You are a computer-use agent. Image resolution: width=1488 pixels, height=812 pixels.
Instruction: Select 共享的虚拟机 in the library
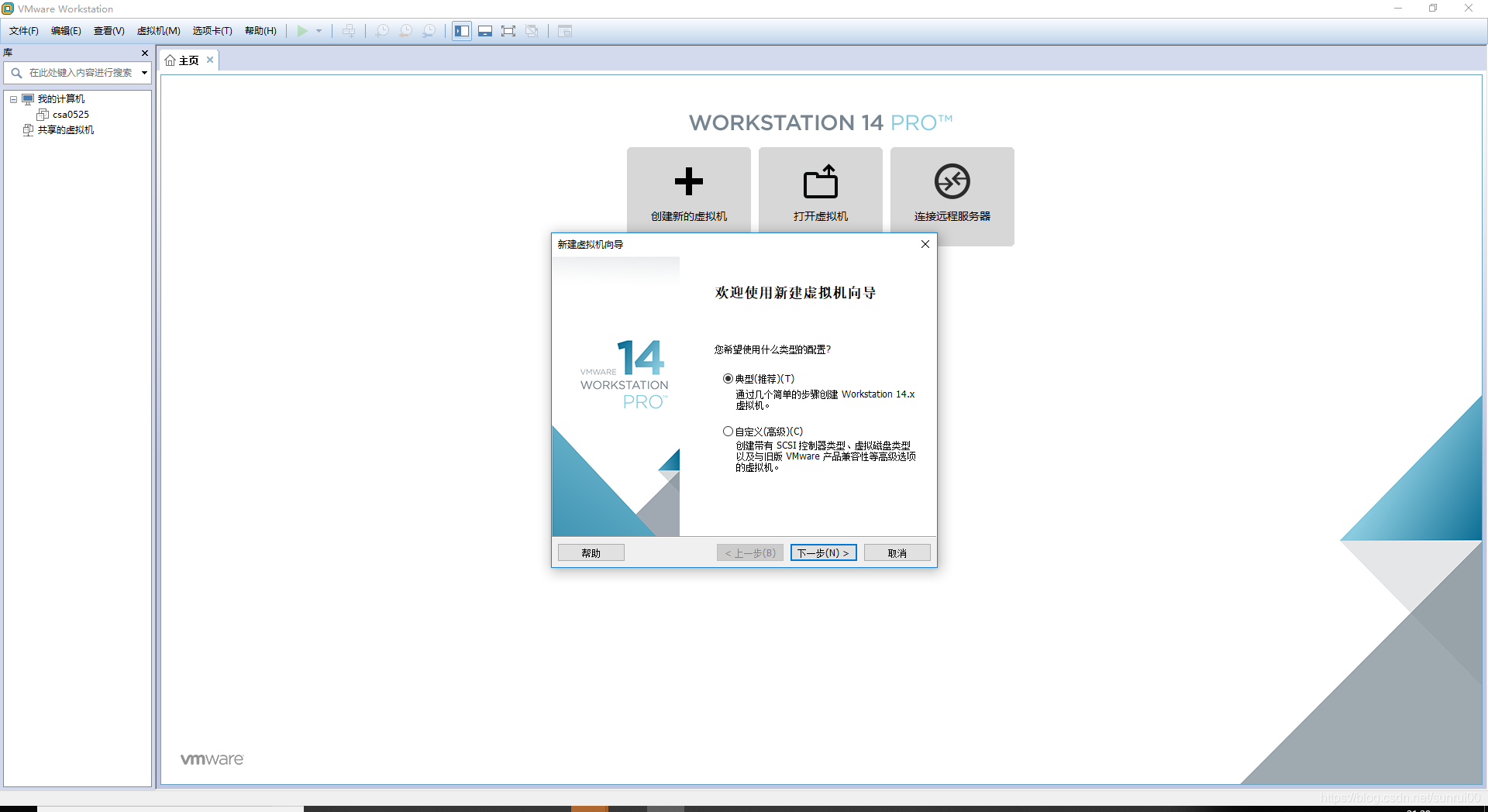[x=66, y=130]
